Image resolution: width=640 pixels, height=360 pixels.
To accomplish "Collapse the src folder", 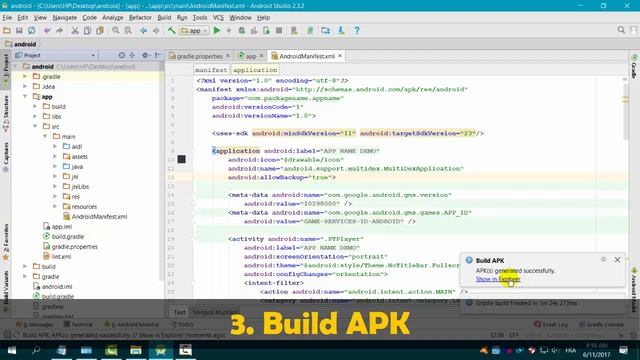I will click(x=35, y=127).
